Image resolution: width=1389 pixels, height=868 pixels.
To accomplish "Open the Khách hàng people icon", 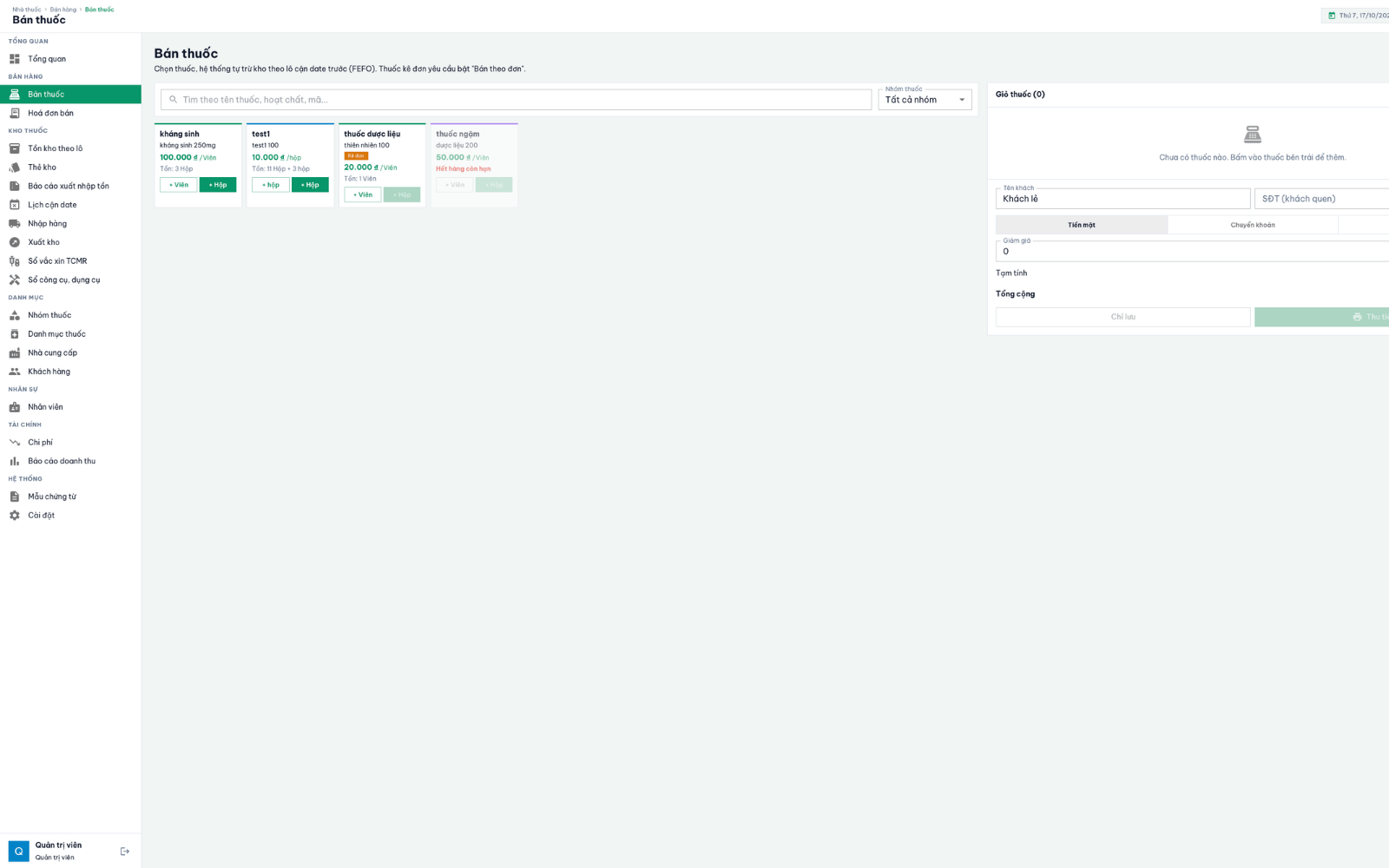I will (15, 372).
